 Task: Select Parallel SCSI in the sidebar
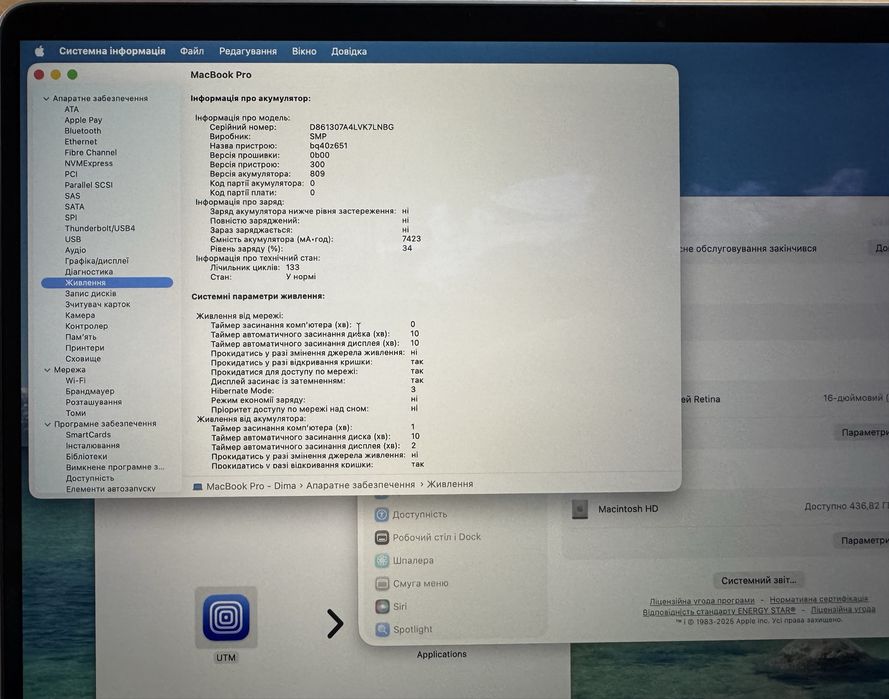point(88,185)
